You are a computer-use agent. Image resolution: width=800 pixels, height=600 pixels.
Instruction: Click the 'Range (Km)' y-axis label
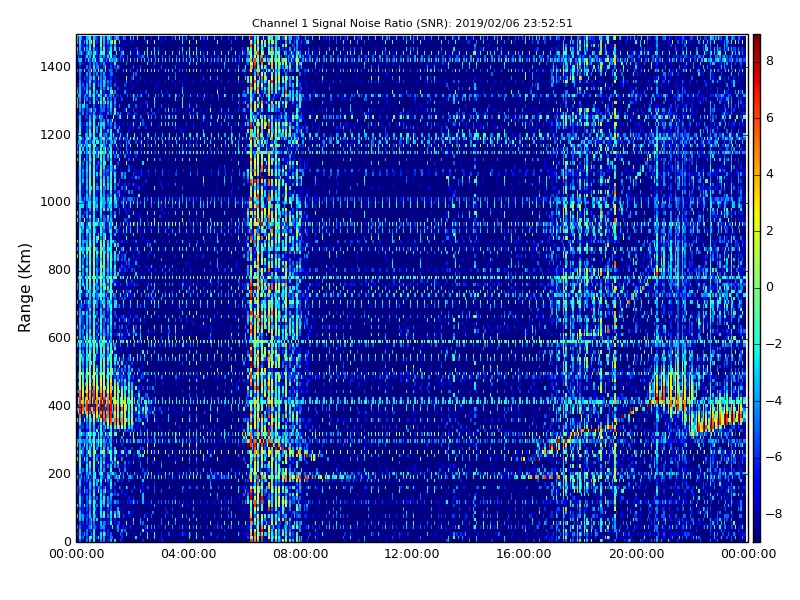(x=24, y=288)
